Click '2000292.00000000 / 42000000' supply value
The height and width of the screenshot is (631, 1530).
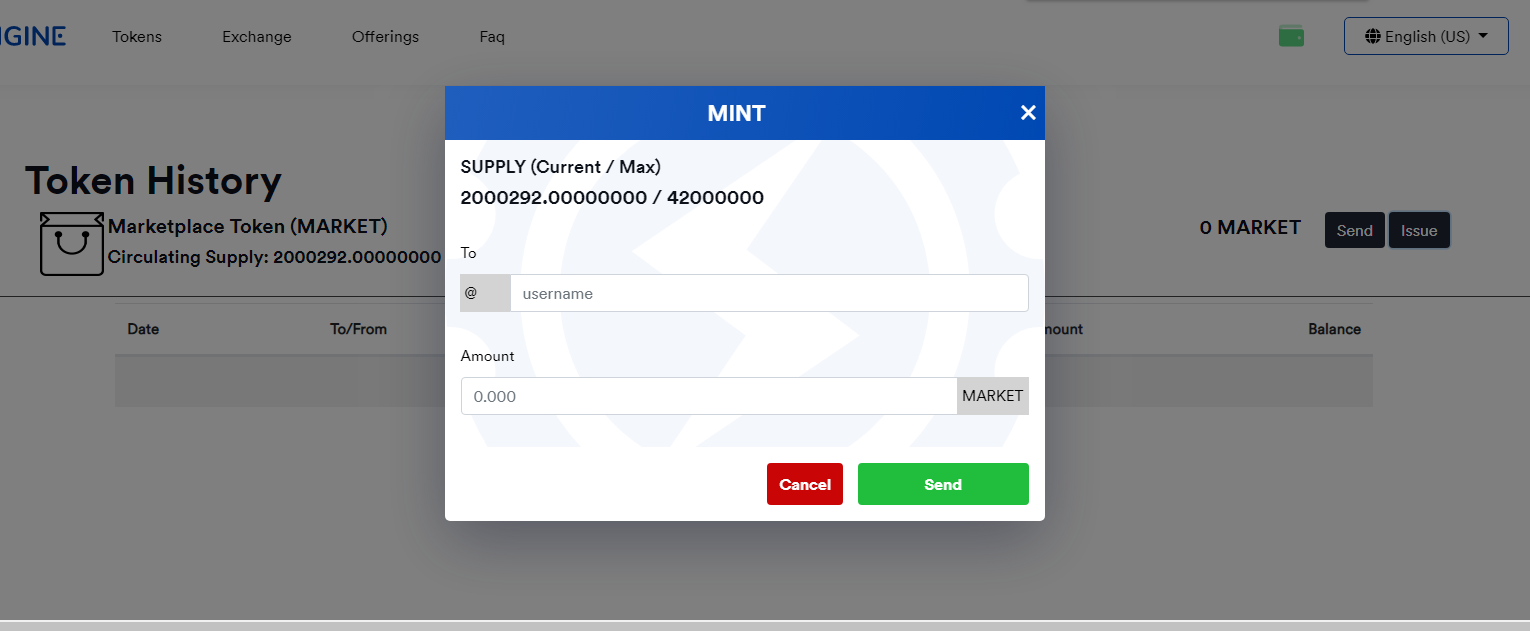point(612,198)
